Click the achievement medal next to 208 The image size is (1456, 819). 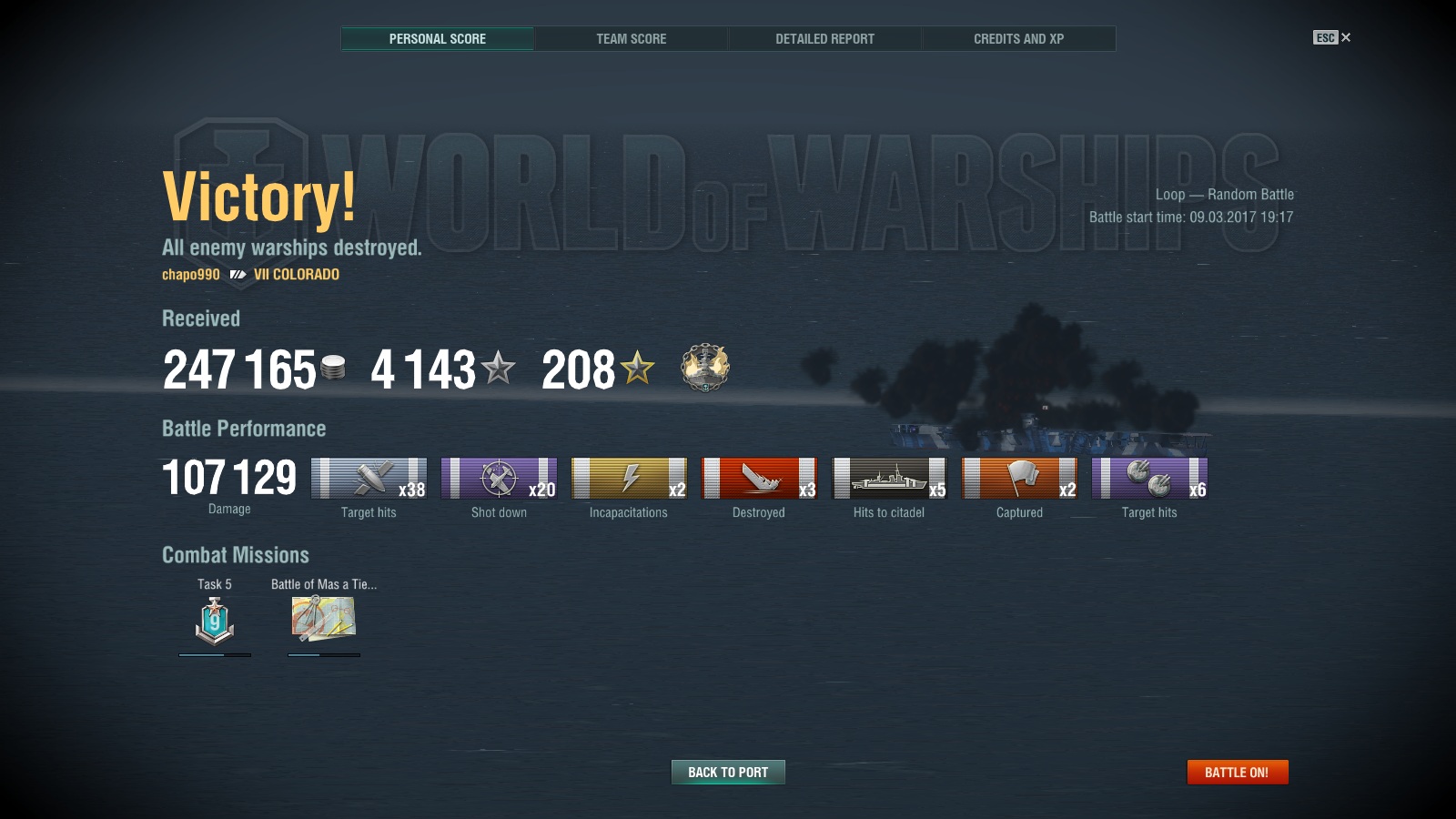pos(705,368)
